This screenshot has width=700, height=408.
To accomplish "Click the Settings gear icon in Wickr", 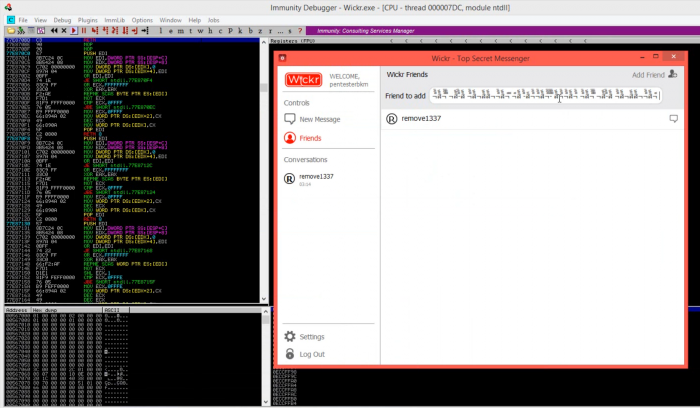I will 290,337.
